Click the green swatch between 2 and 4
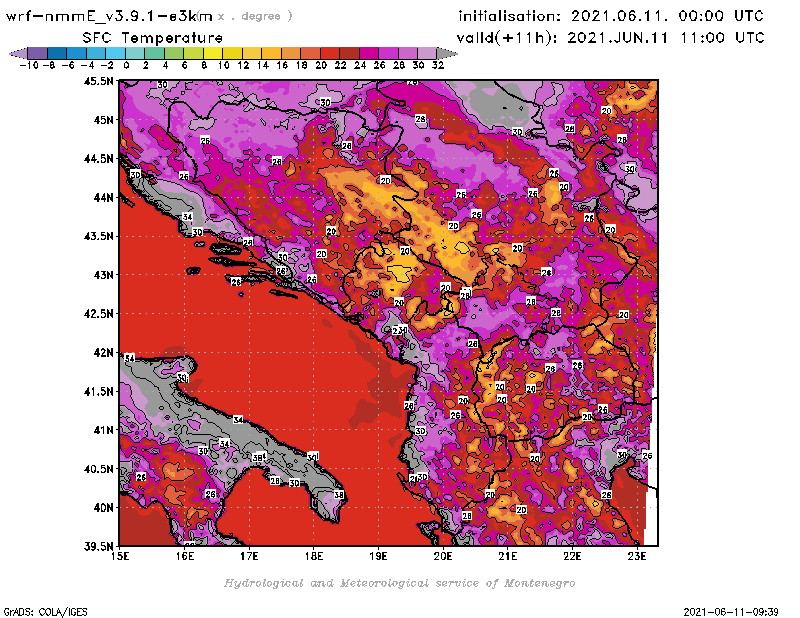The width and height of the screenshot is (800, 618). [155, 54]
